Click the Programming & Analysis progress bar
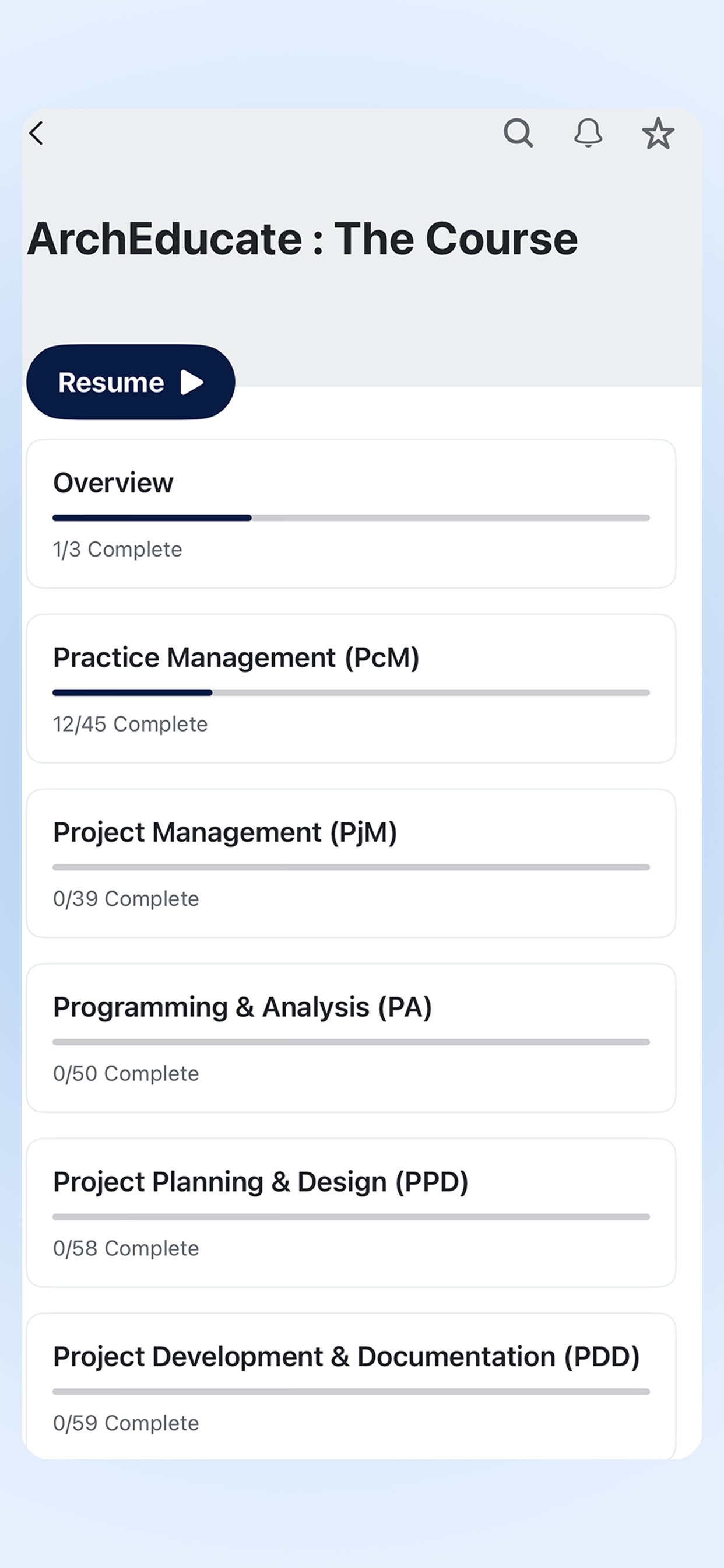This screenshot has width=724, height=1568. tap(351, 1042)
